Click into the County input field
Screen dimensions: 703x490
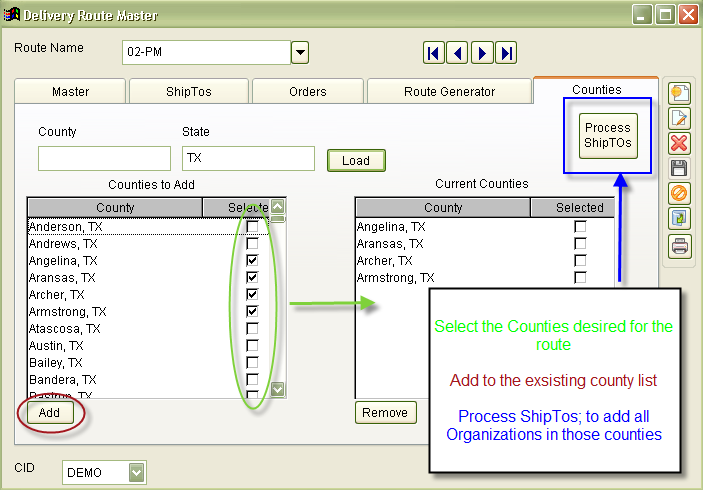click(104, 159)
